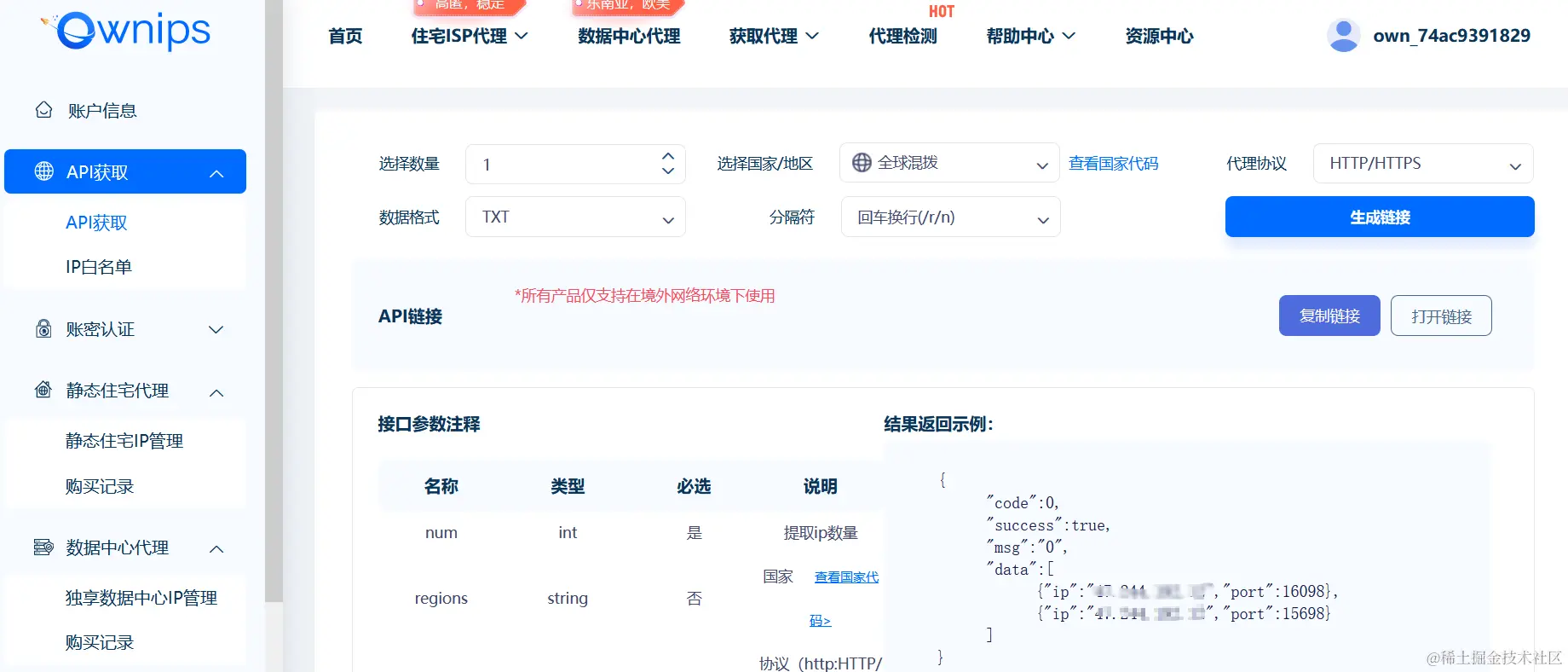This screenshot has height=672, width=1568.
Task: Open the 数据格式 TXT dropdown
Action: [x=575, y=217]
